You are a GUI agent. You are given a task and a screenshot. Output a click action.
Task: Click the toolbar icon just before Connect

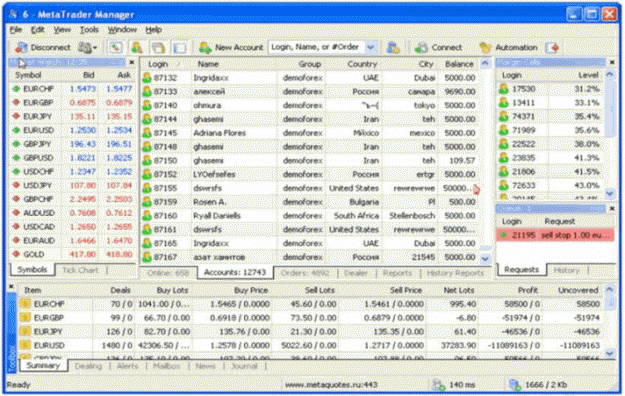pos(393,47)
